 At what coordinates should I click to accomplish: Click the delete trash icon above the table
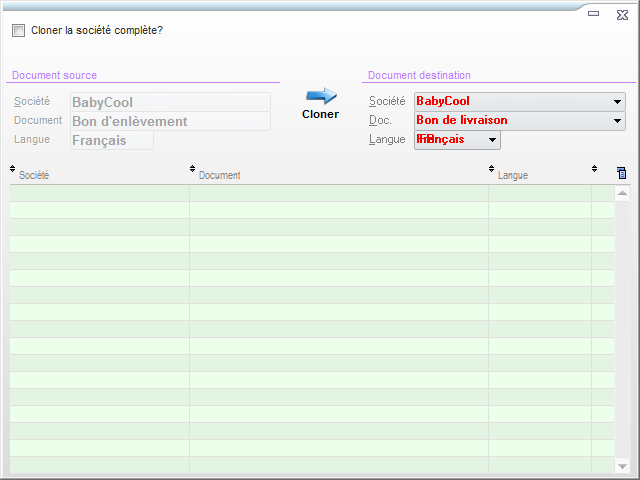click(622, 173)
